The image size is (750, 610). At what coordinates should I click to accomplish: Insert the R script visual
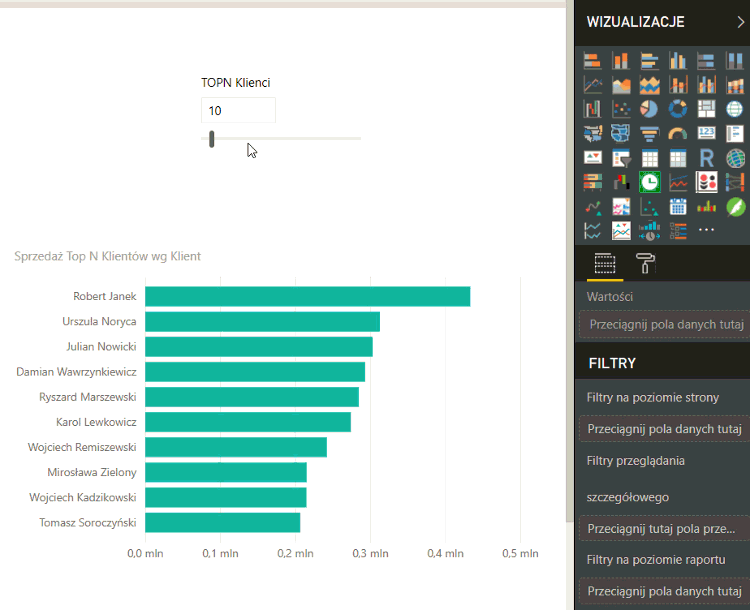(x=706, y=158)
